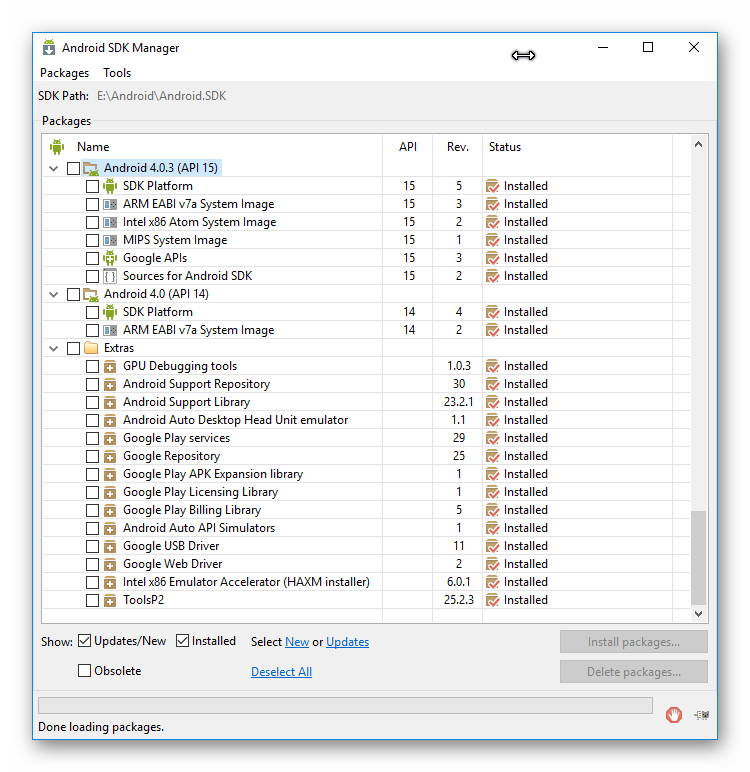The height and width of the screenshot is (772, 750).
Task: Collapse the Extras group
Action: point(54,348)
